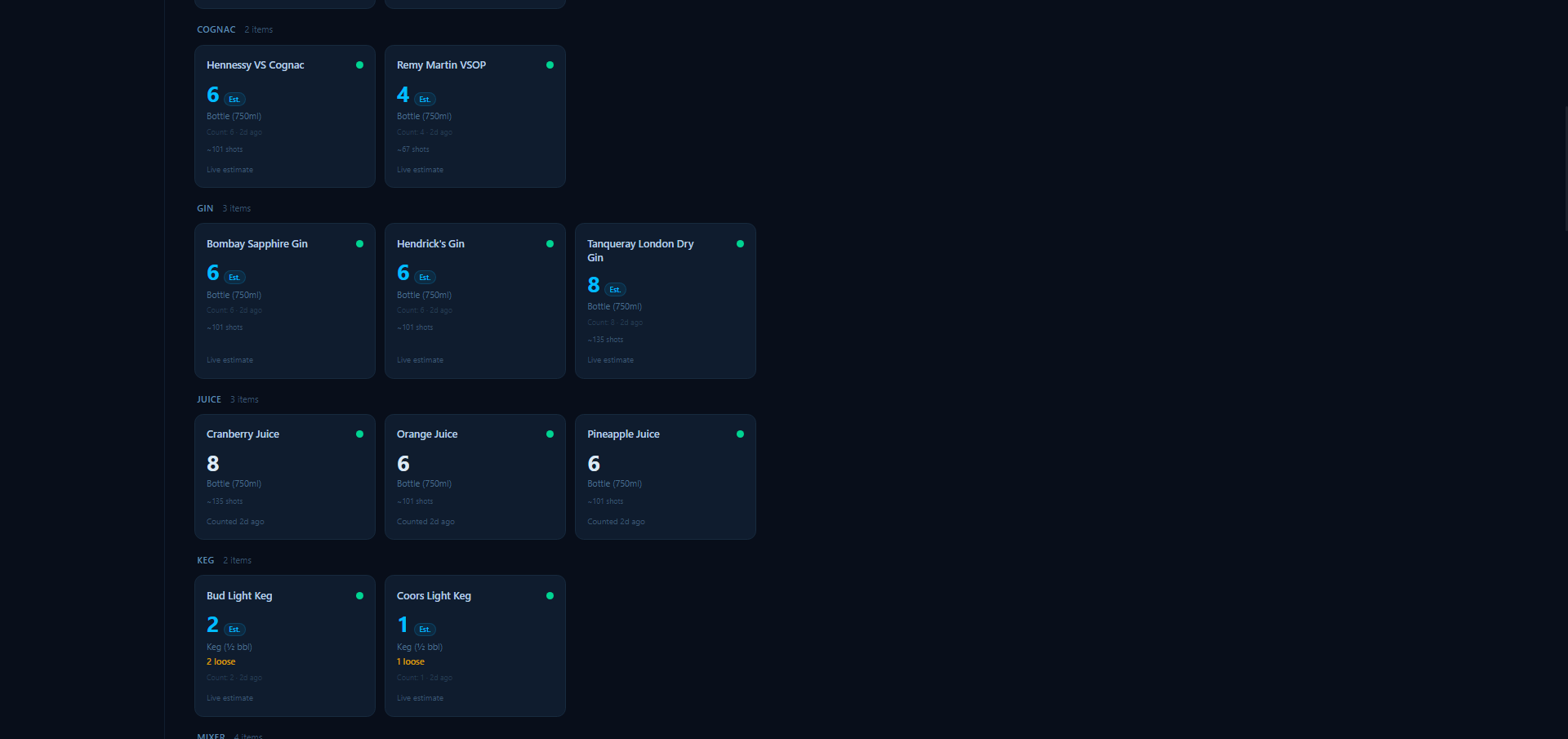
Task: Toggle the Est. badge on Coors Light Keg
Action: [424, 630]
